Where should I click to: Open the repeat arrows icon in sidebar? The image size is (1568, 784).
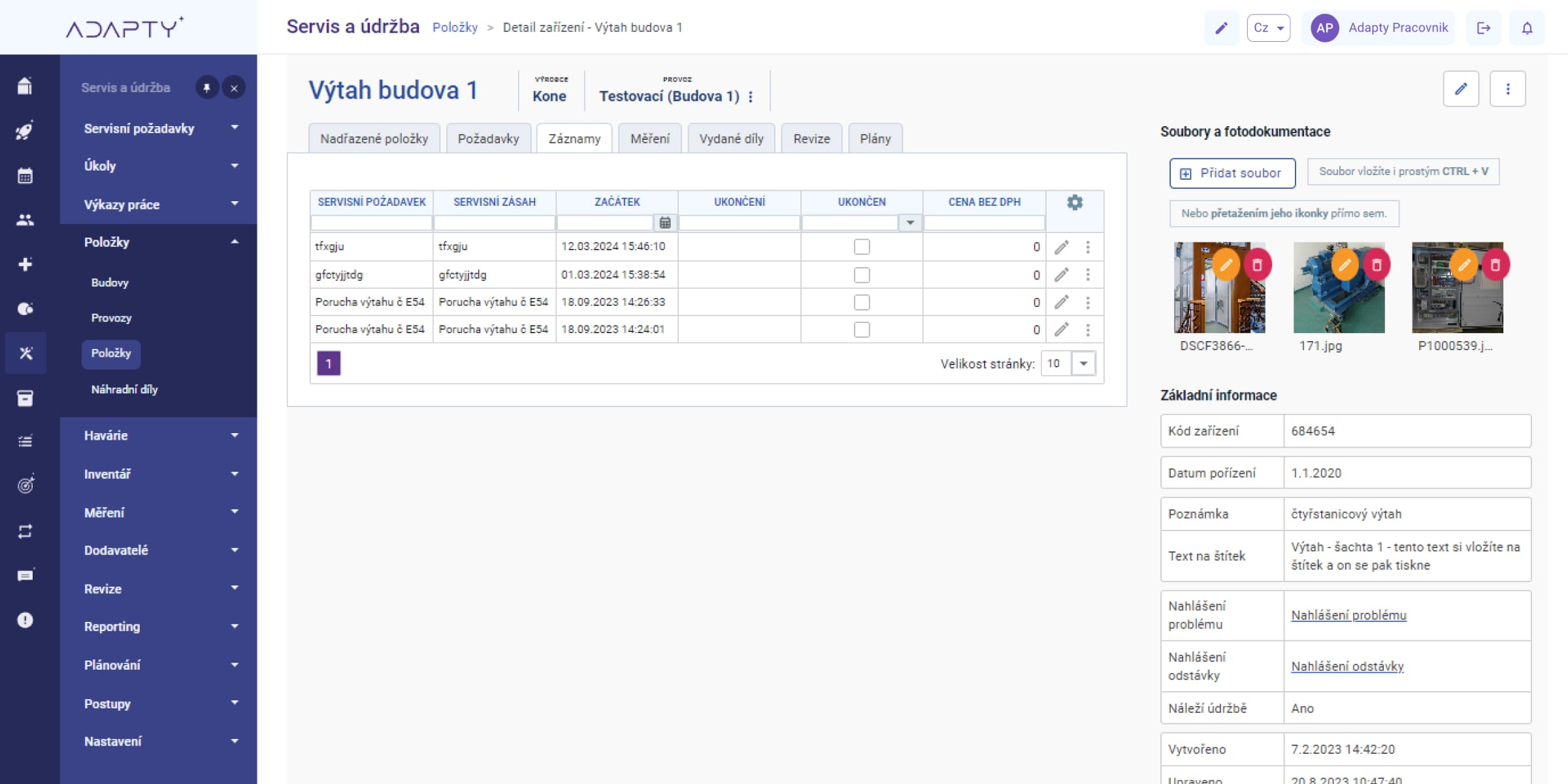(x=25, y=531)
